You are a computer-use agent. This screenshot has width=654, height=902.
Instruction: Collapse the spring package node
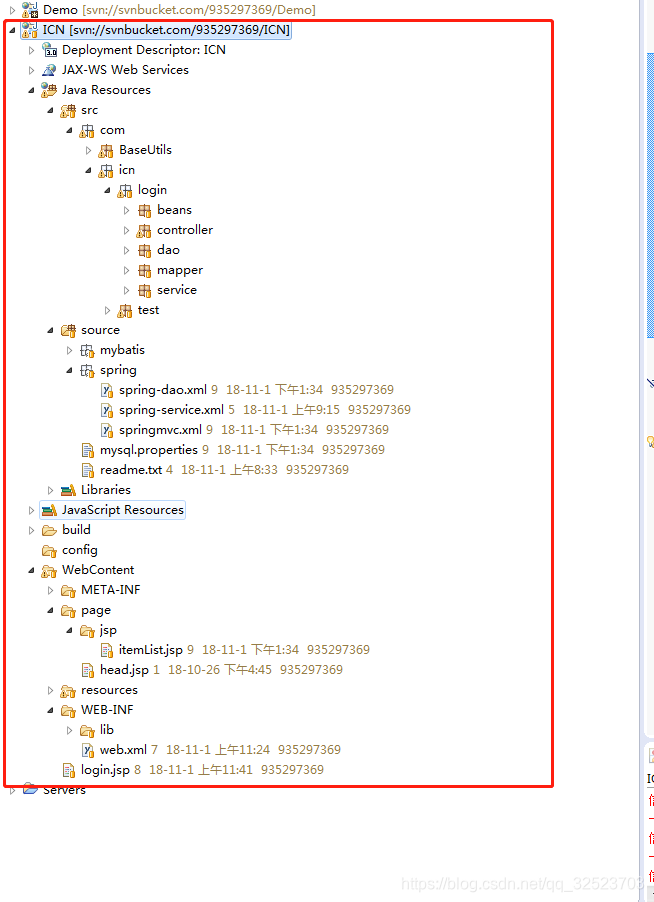[70, 370]
